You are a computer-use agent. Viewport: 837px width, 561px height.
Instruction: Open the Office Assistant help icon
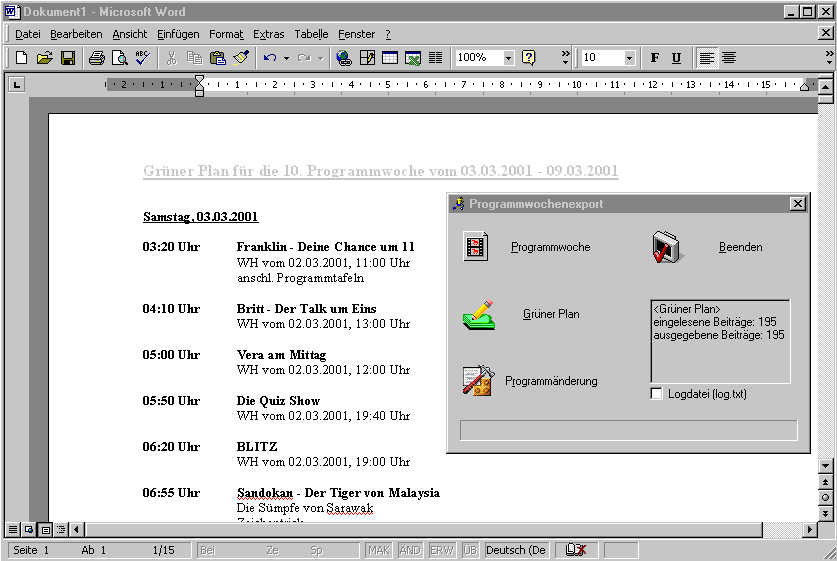click(x=528, y=58)
